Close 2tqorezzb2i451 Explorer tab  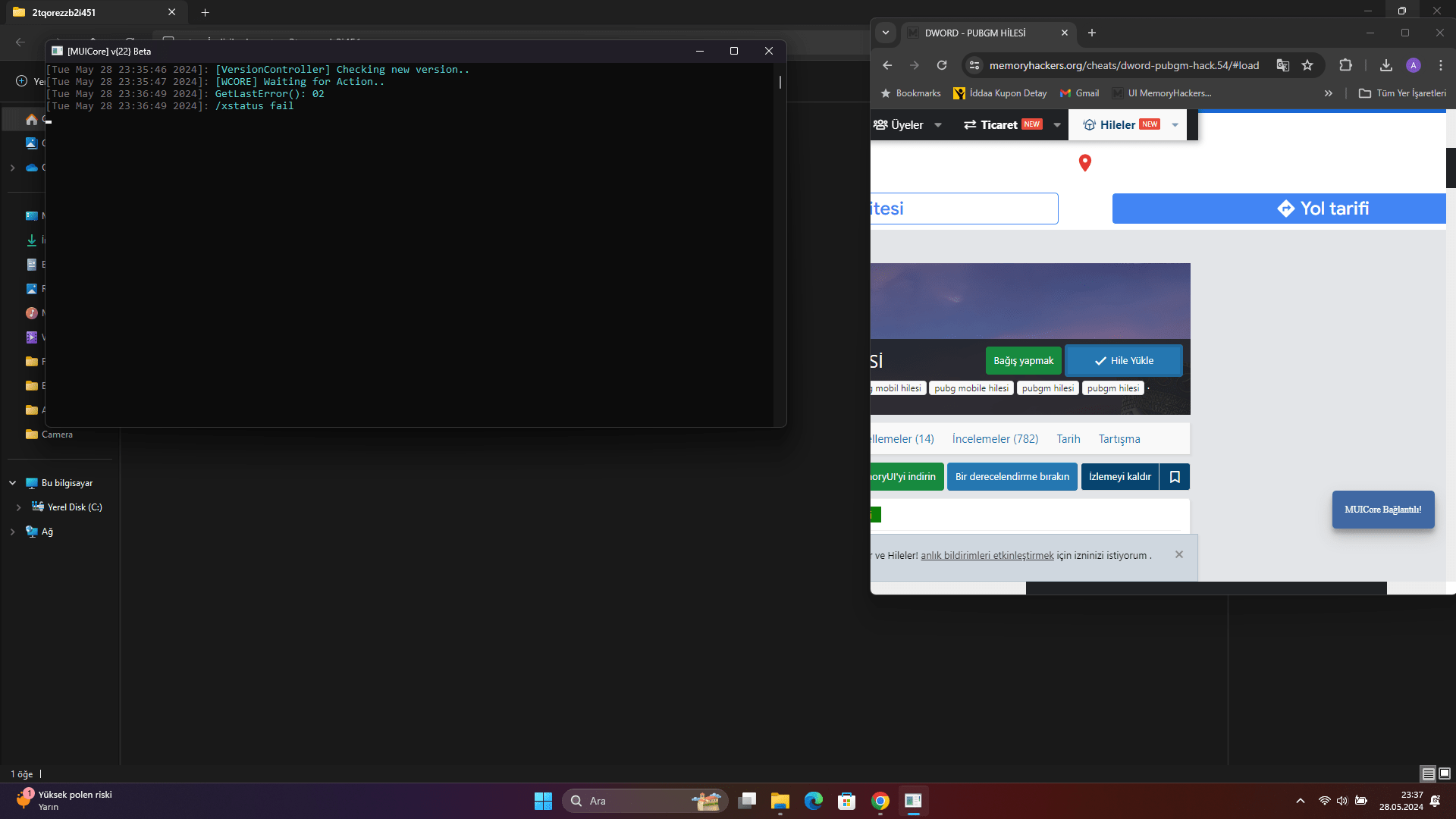[171, 12]
